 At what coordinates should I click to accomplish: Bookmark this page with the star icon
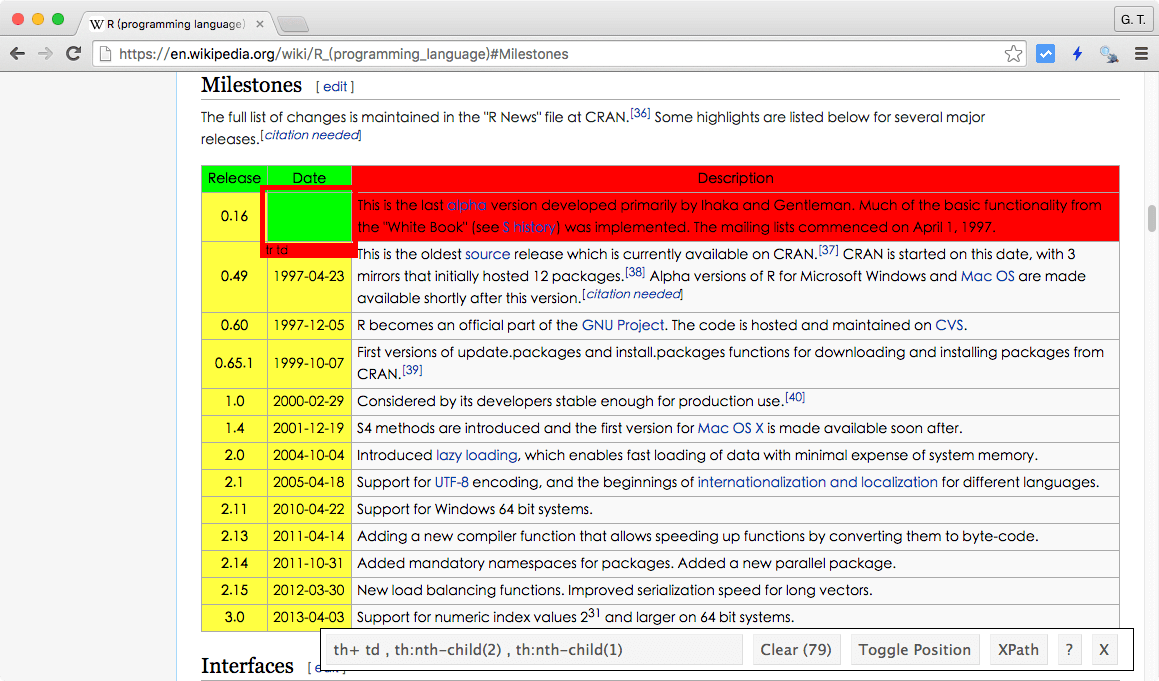(x=1013, y=54)
